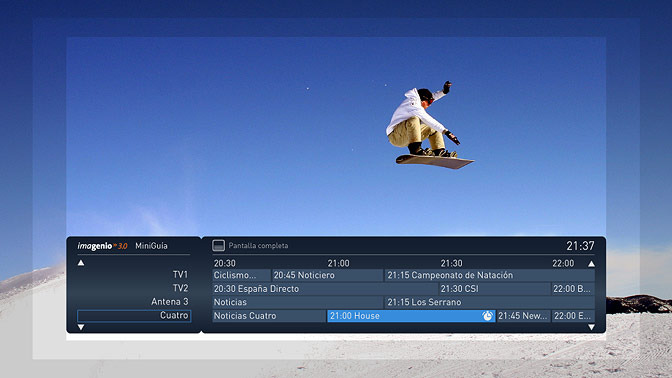672x378 pixels.
Task: Click the Pantalla completa label
Action: pyautogui.click(x=258, y=246)
